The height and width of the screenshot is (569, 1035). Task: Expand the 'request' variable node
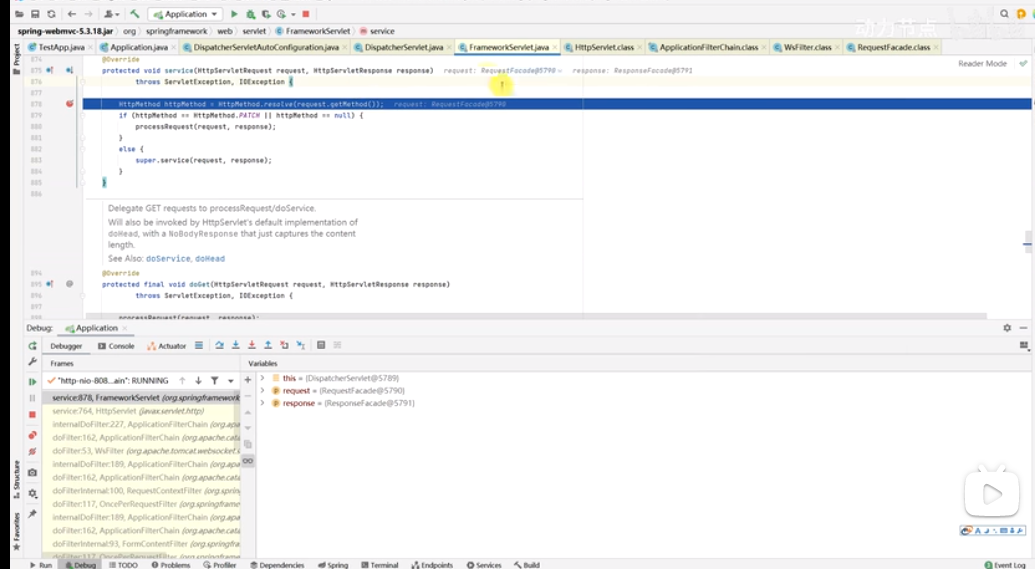[x=263, y=391]
